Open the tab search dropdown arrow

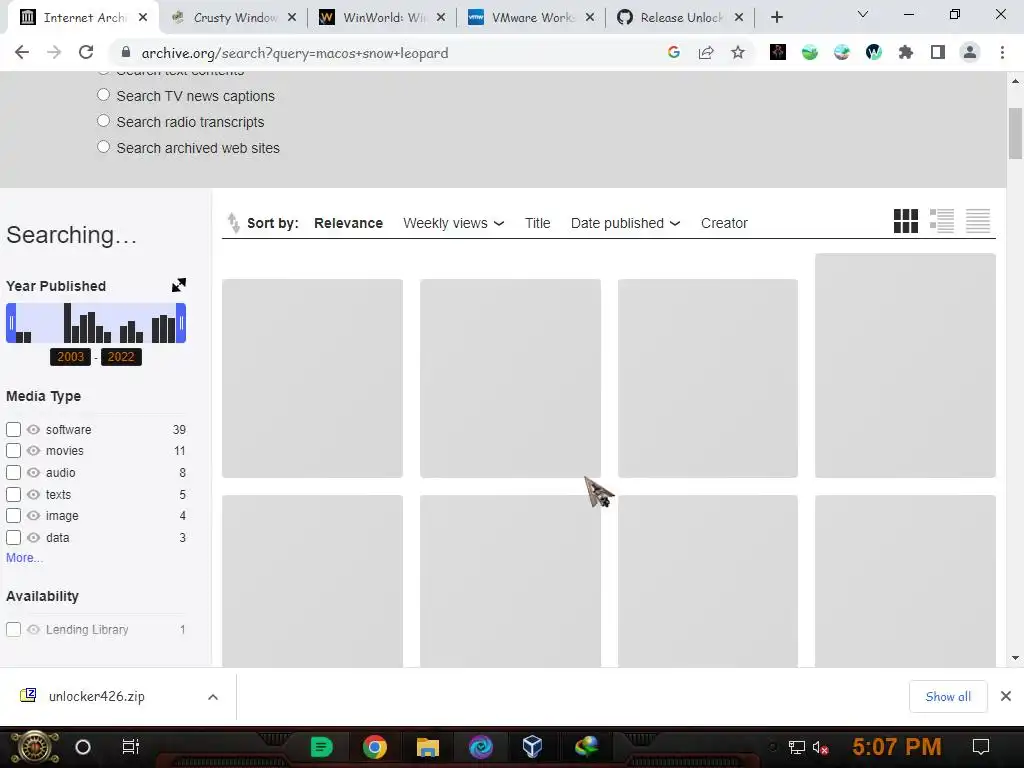pyautogui.click(x=863, y=14)
